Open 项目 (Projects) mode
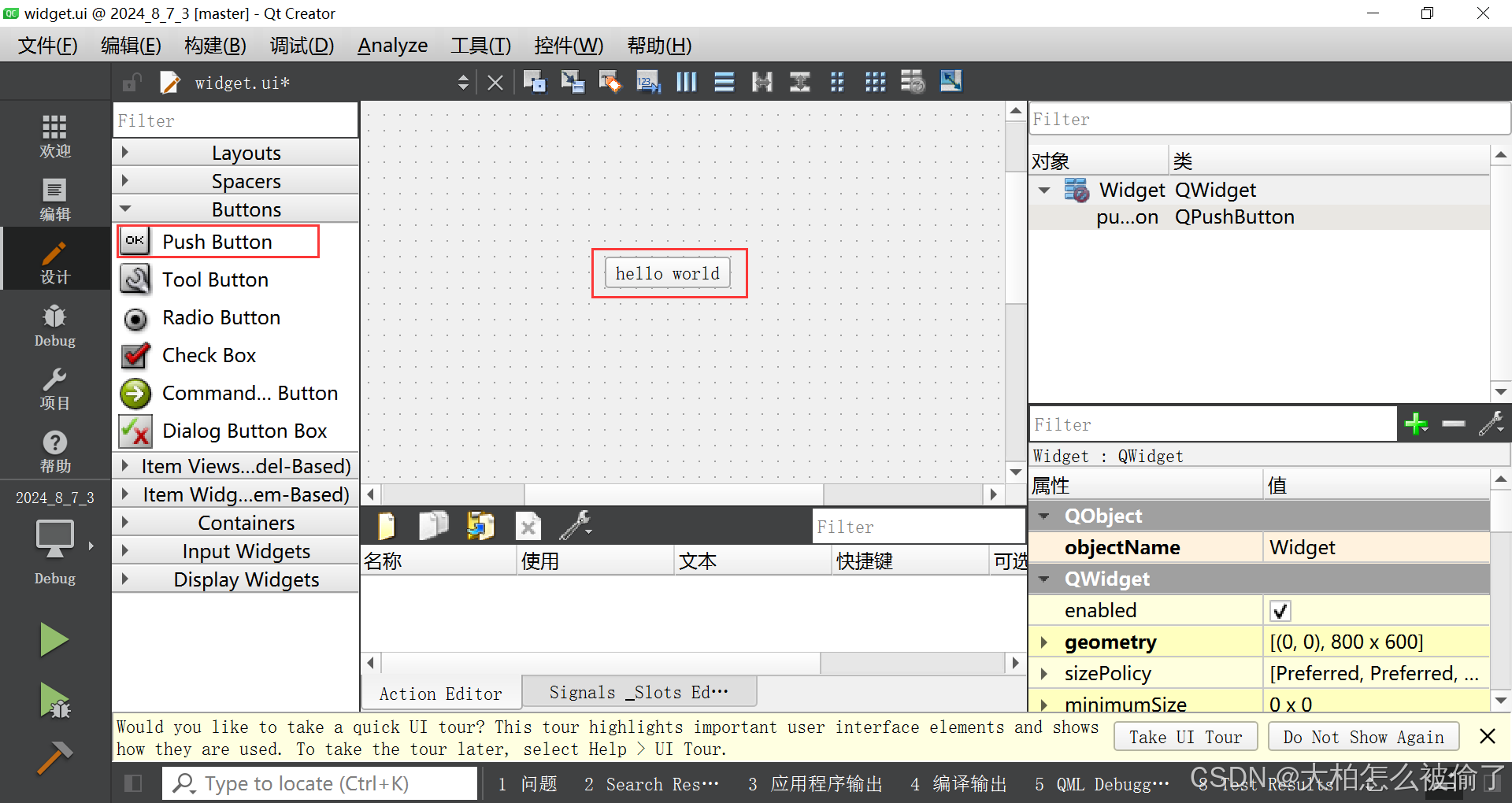This screenshot has height=803, width=1512. (55, 388)
